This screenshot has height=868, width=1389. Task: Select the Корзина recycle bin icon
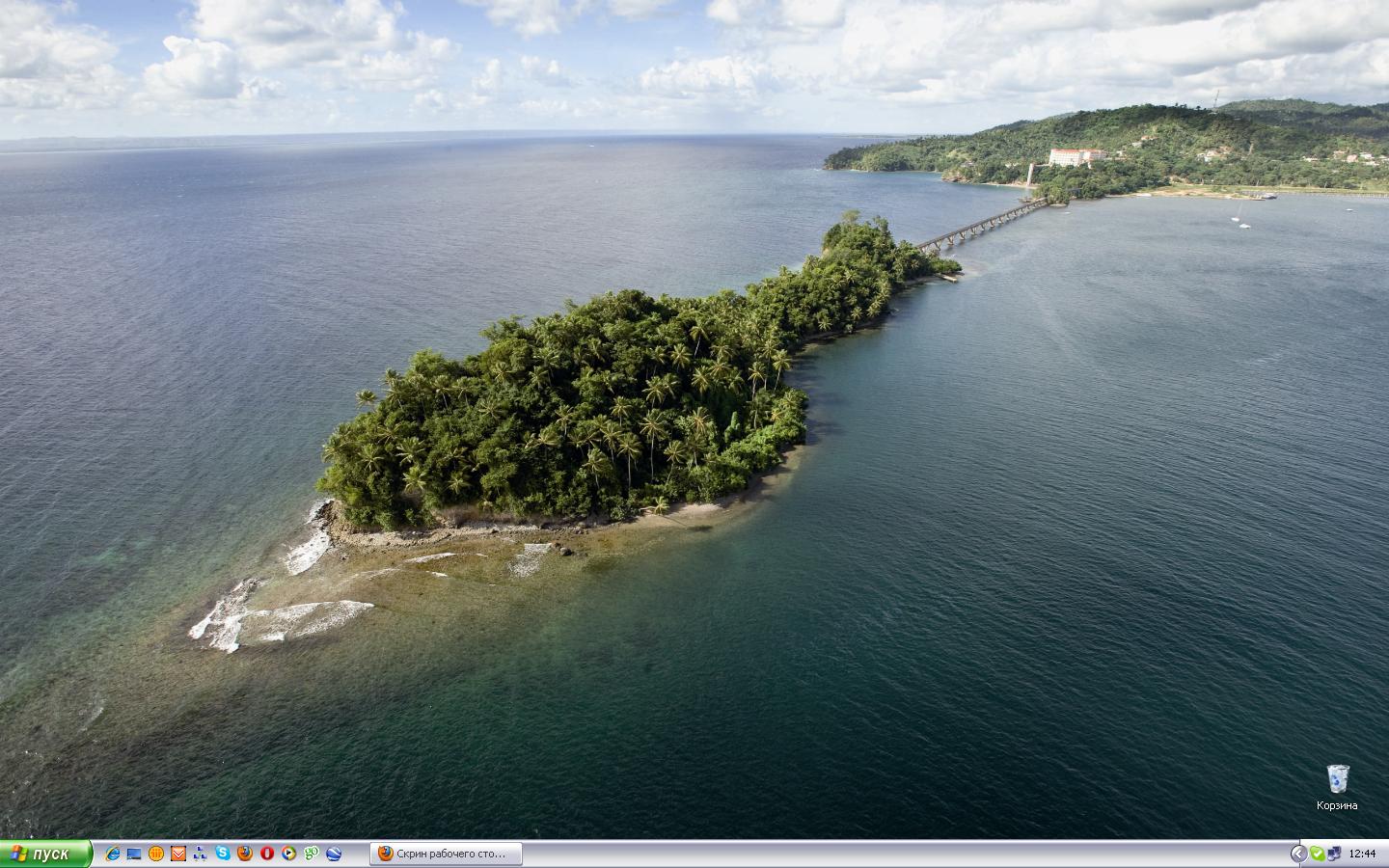pyautogui.click(x=1337, y=778)
